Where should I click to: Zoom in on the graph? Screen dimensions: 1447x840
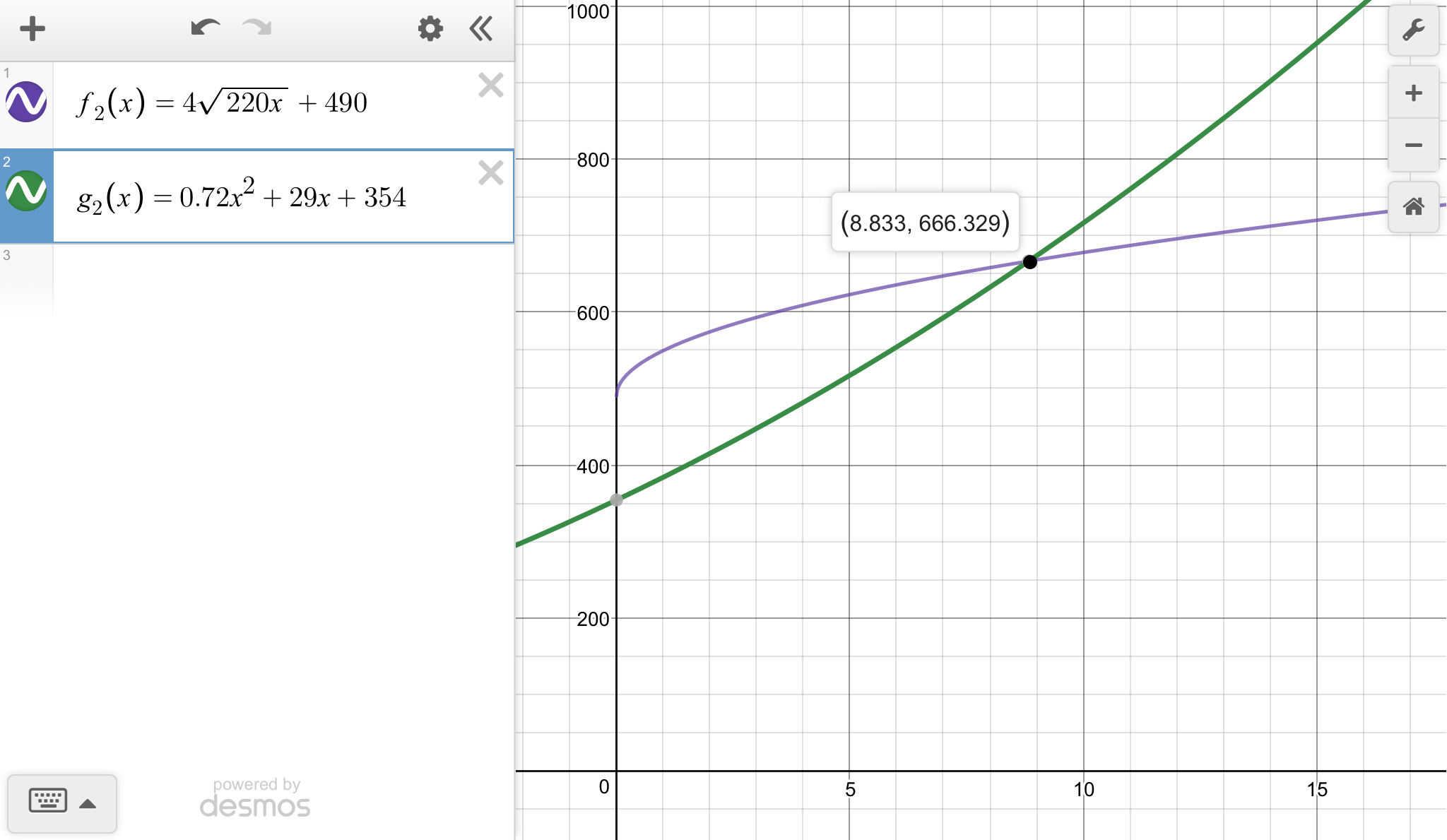(1413, 93)
